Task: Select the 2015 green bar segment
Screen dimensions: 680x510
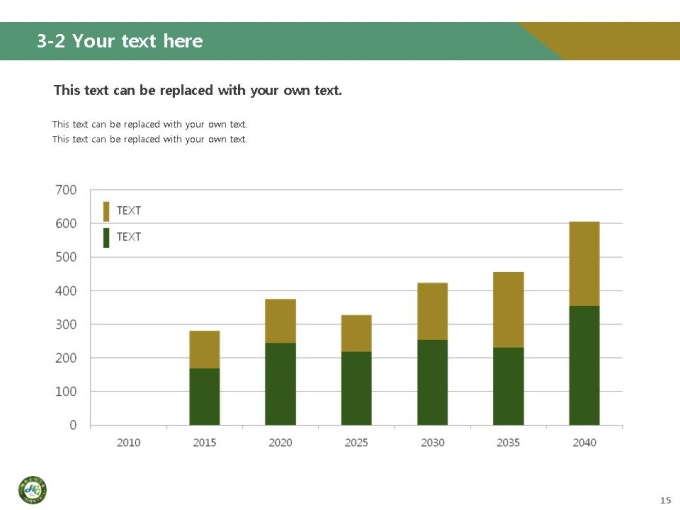Action: pos(205,397)
